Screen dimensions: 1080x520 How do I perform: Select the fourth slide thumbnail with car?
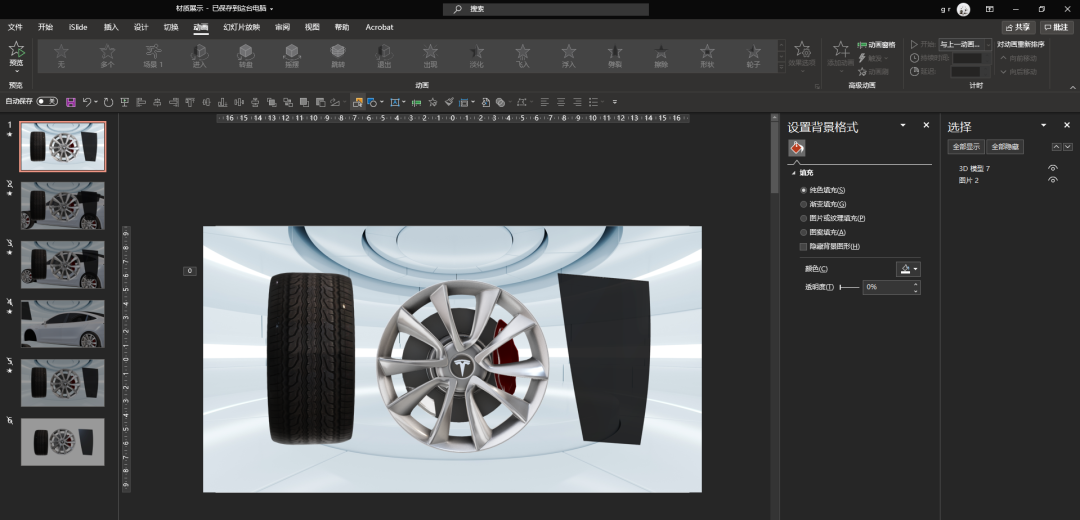pyautogui.click(x=62, y=323)
